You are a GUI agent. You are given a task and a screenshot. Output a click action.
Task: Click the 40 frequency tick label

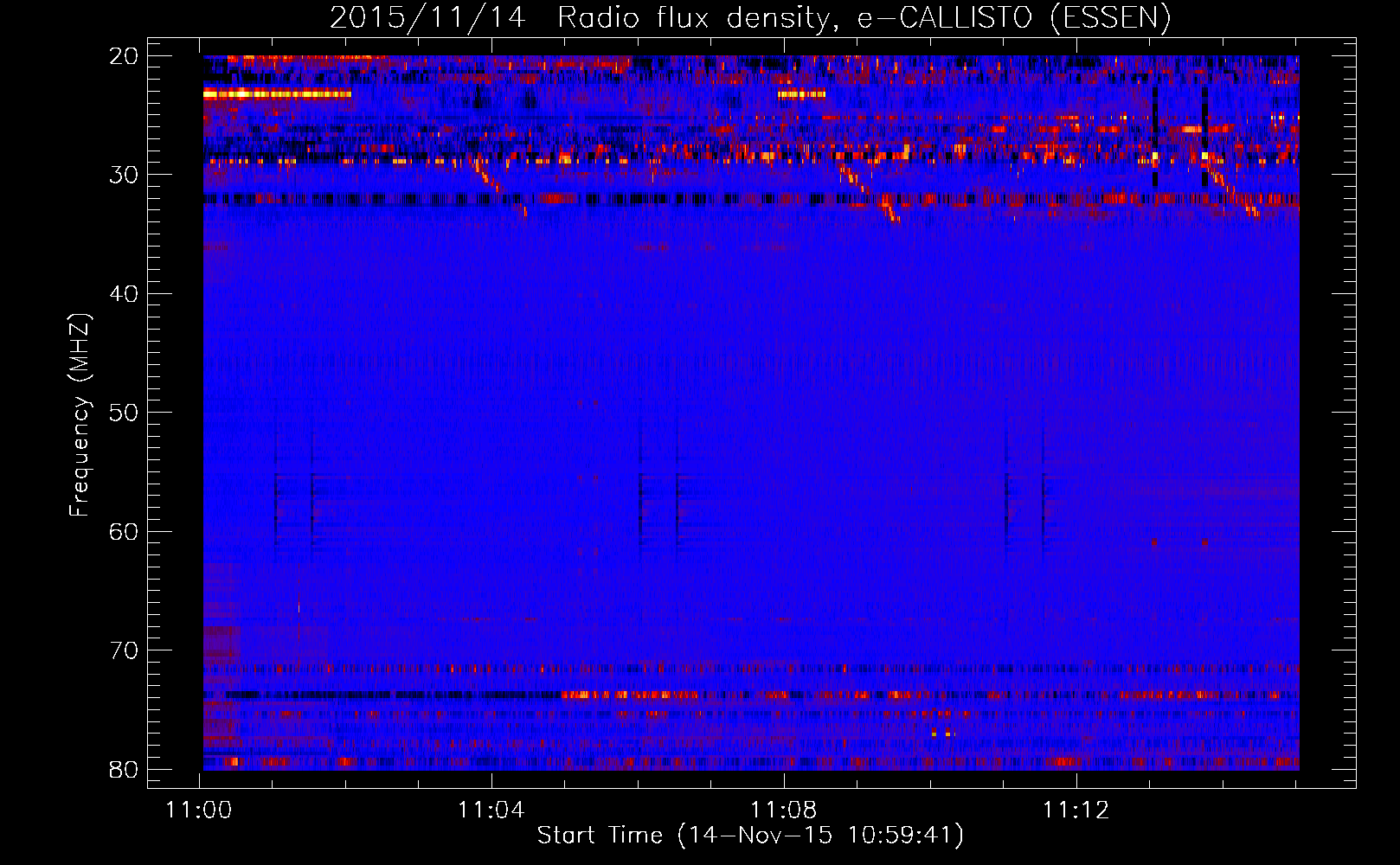(x=125, y=294)
